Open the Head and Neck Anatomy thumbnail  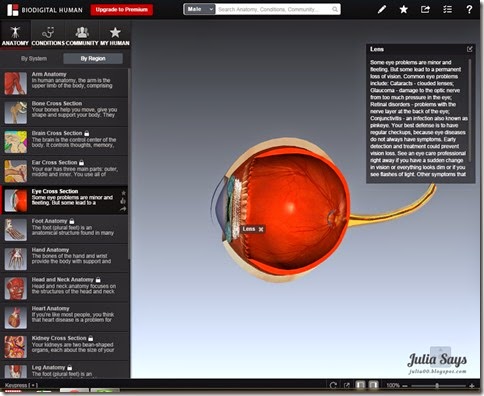(16, 288)
